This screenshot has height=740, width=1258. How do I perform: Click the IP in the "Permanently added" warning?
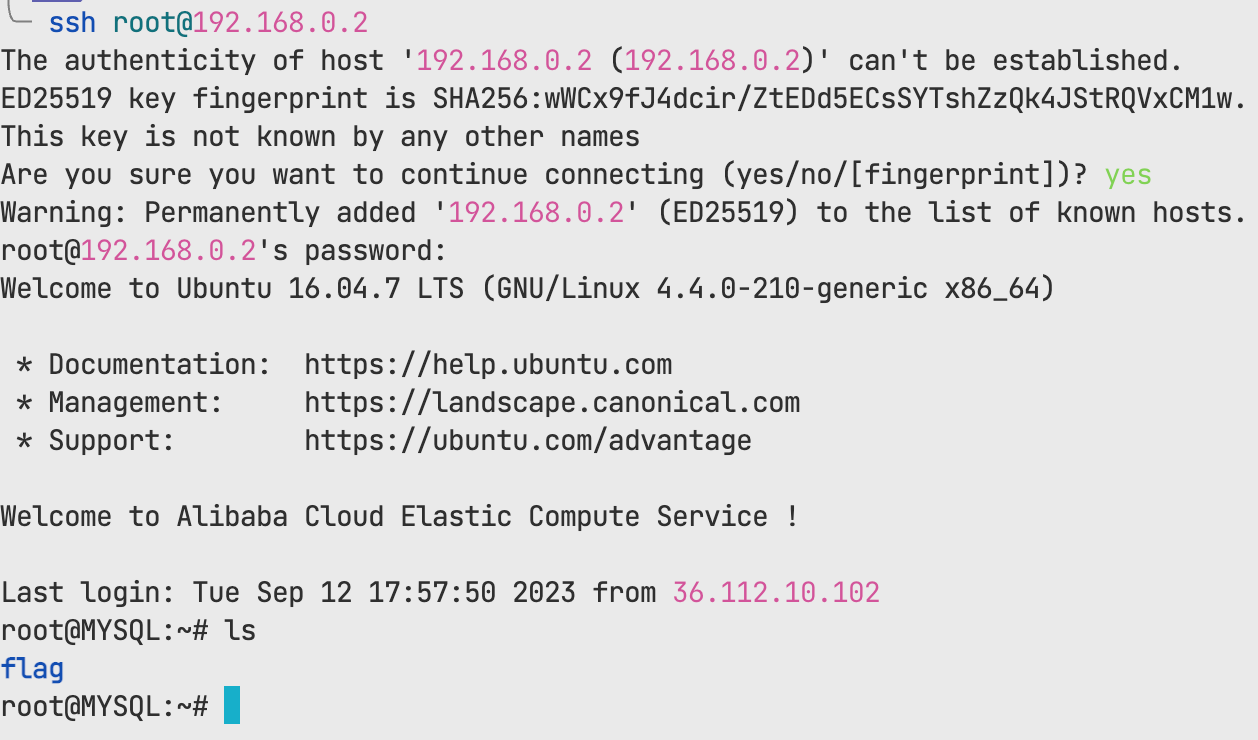click(x=536, y=213)
